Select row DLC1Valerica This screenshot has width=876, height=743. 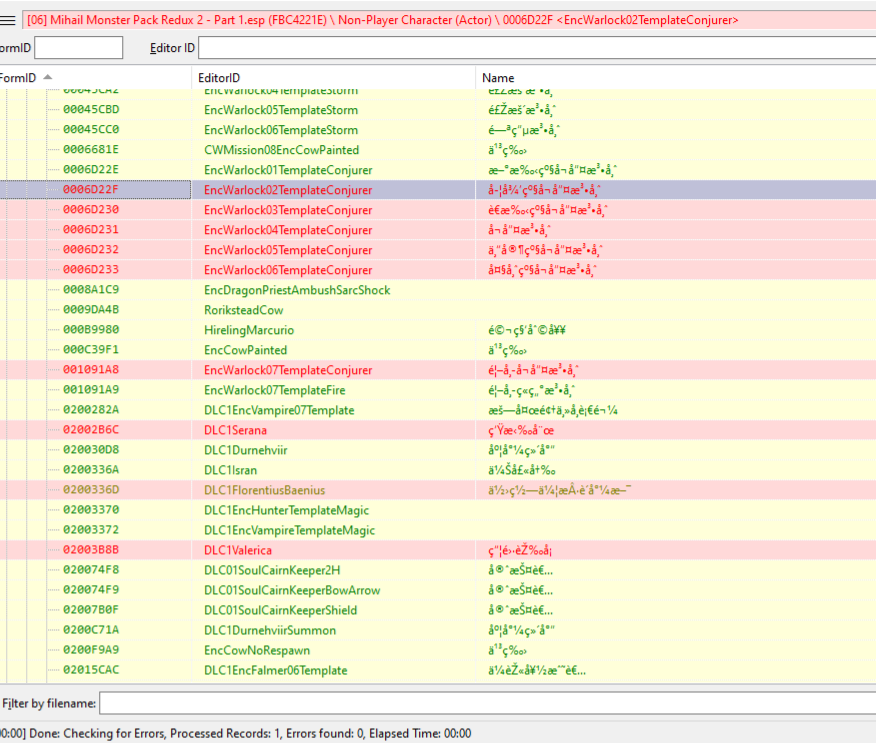tap(438, 550)
